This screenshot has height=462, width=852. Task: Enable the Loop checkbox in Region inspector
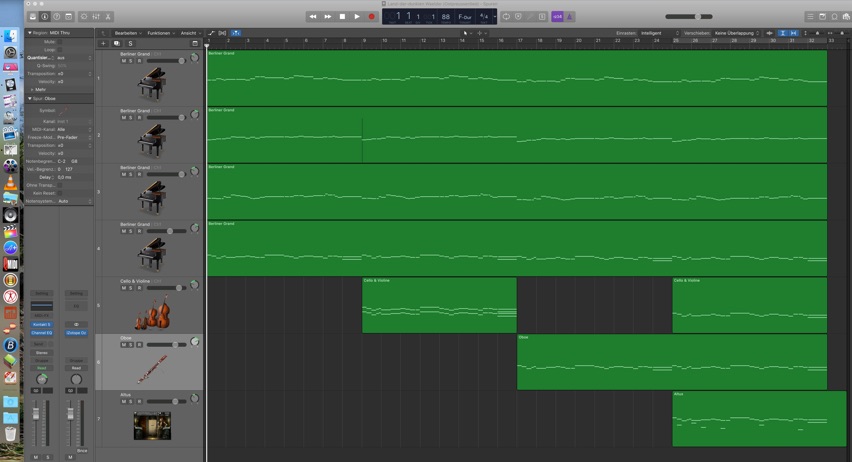pos(60,49)
